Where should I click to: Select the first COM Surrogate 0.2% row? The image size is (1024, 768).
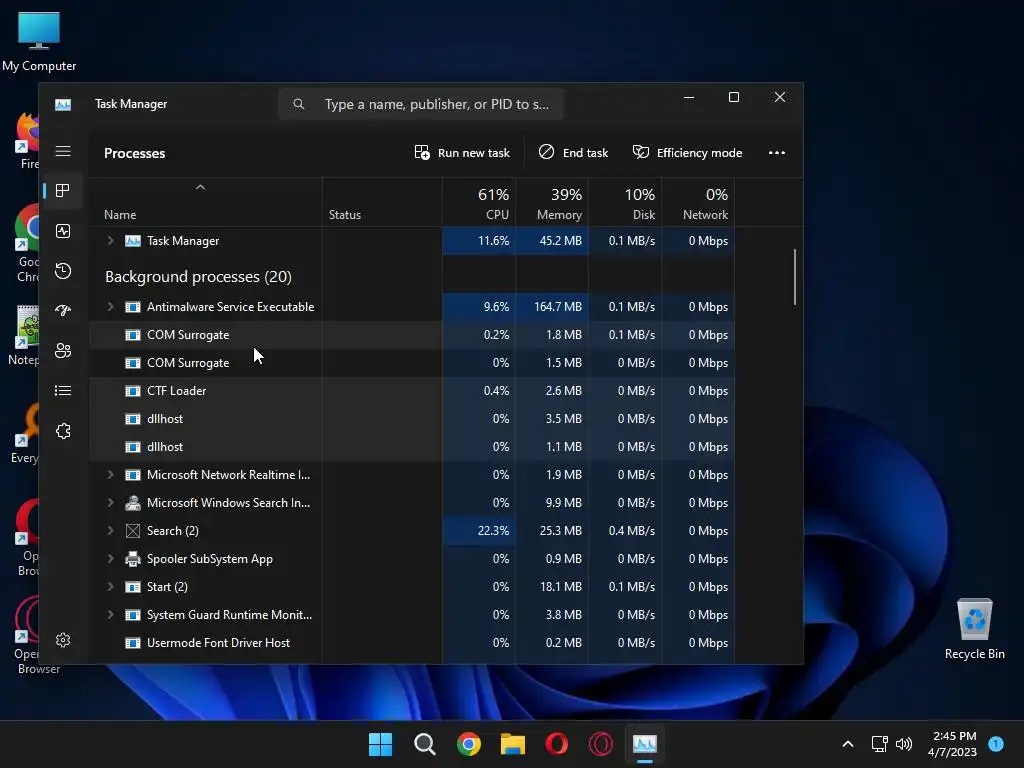411,335
